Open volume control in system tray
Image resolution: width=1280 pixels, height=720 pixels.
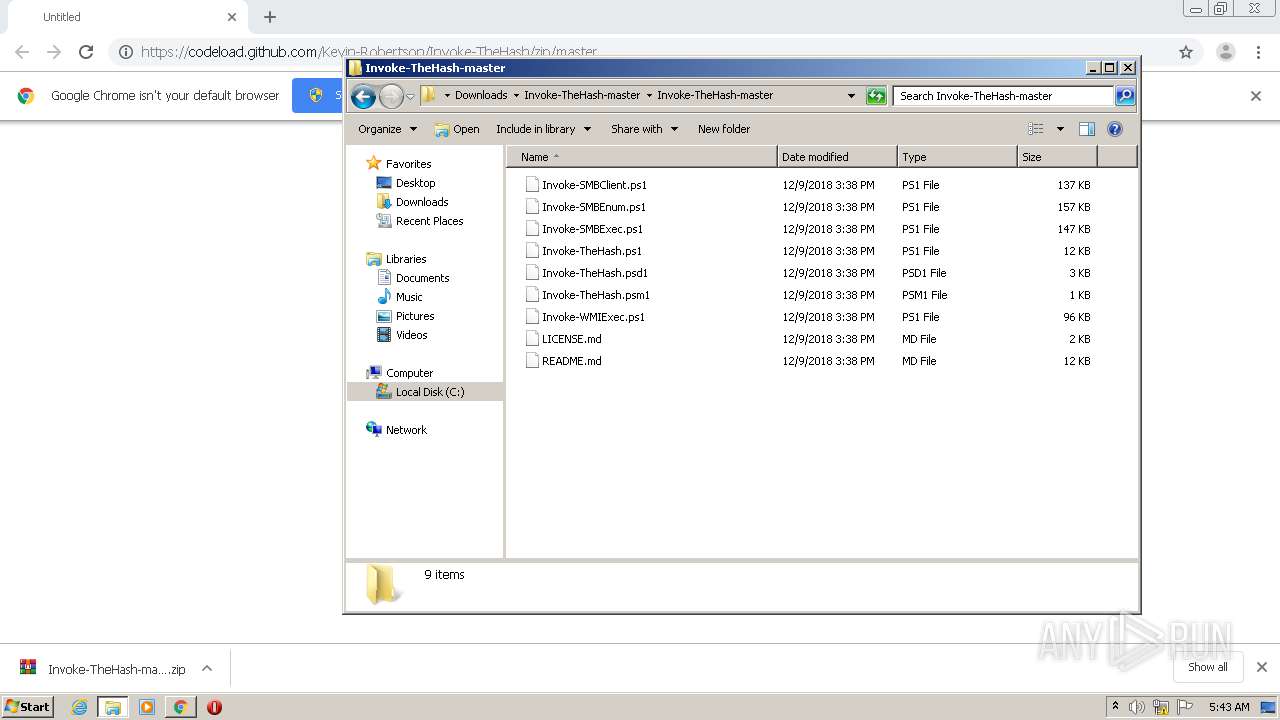point(1137,707)
